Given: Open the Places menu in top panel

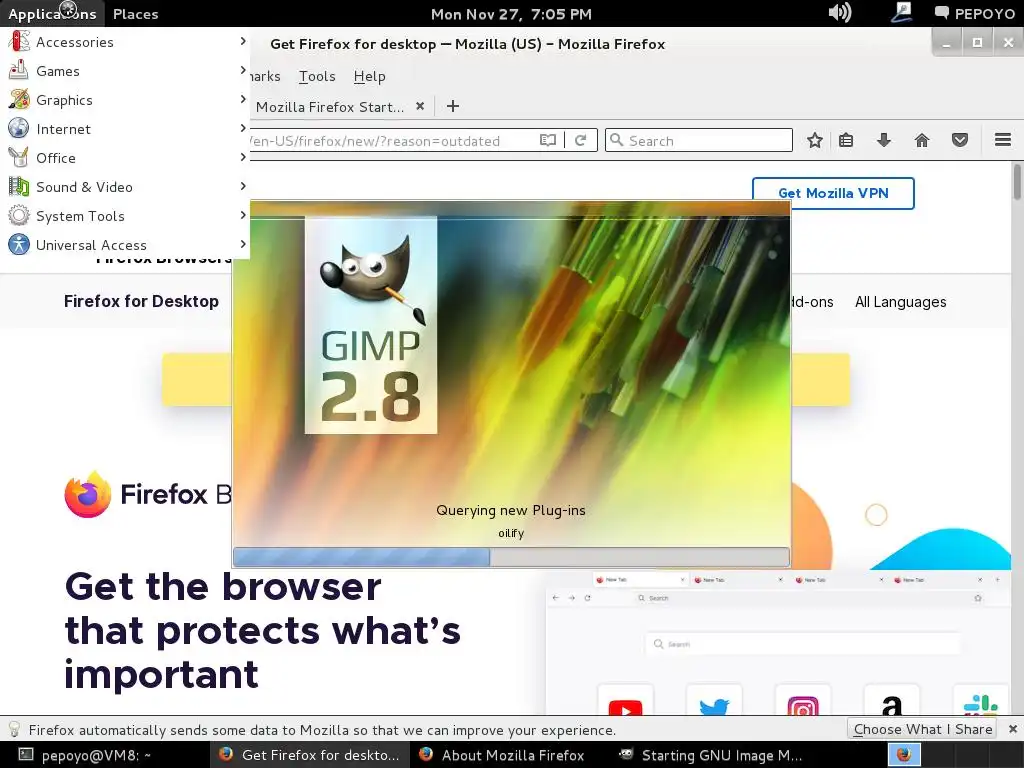Looking at the screenshot, I should click(135, 14).
